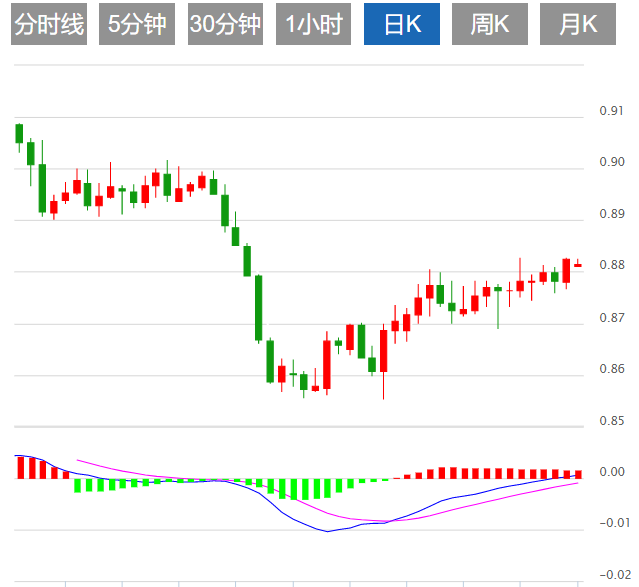Click the 0.88 price axis label
Image resolution: width=639 pixels, height=587 pixels.
click(612, 265)
